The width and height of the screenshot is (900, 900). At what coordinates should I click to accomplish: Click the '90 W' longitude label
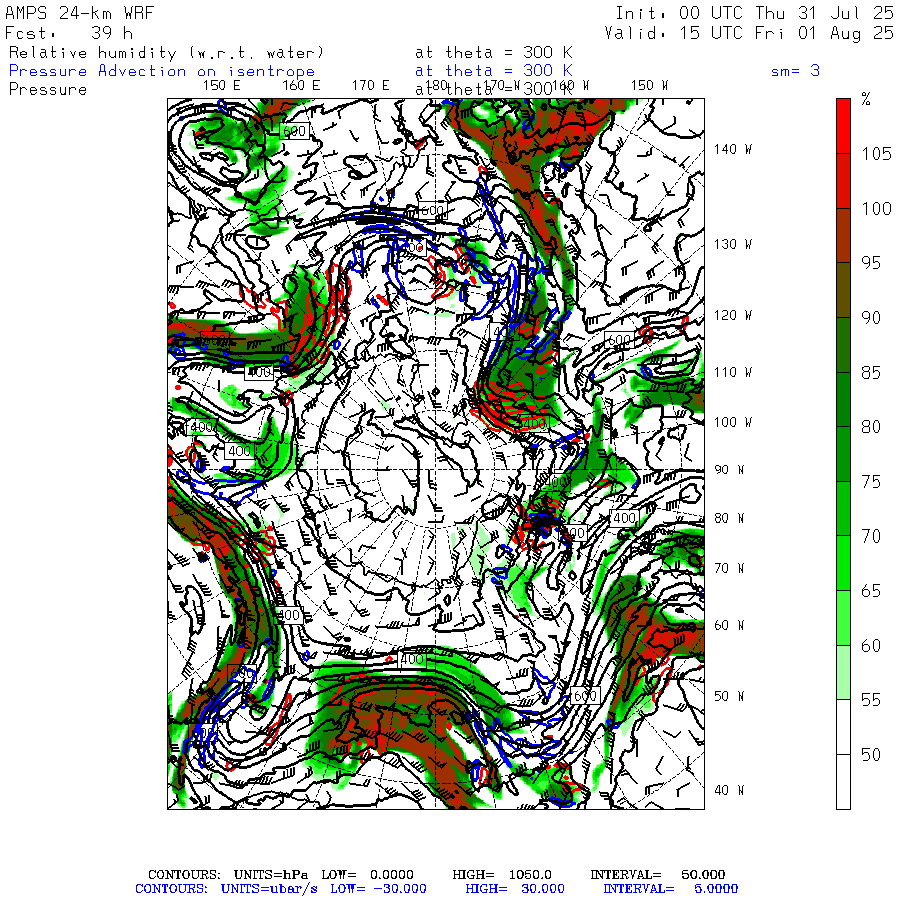729,470
